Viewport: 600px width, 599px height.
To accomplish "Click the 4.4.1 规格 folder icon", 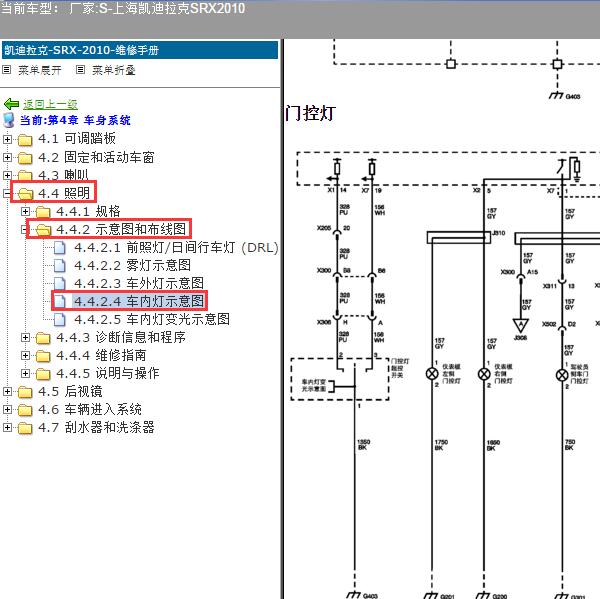I will (x=43, y=212).
